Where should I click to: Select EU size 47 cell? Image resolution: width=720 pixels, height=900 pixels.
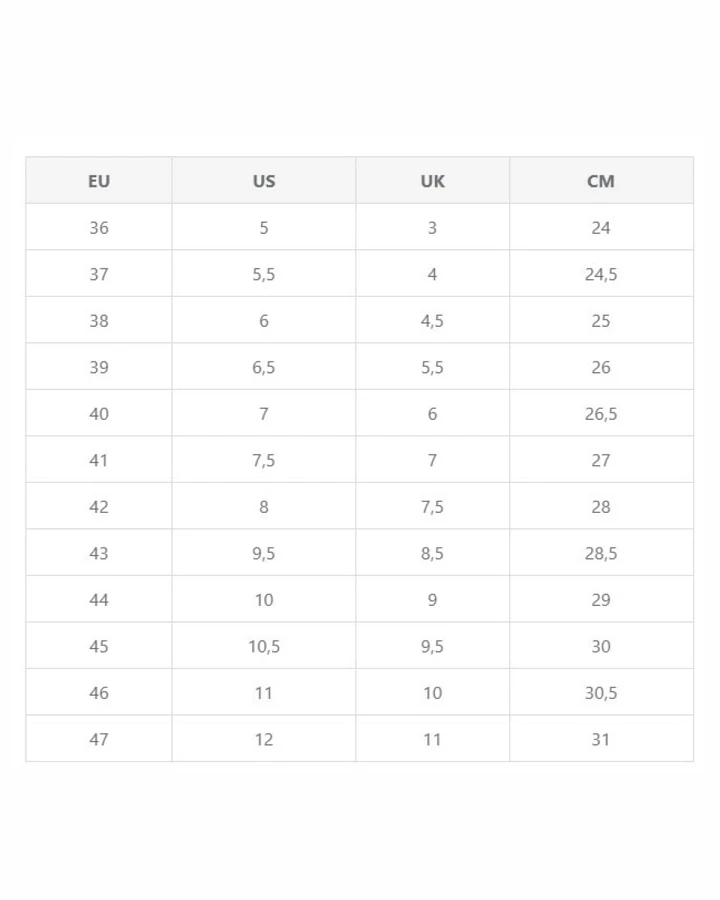99,739
